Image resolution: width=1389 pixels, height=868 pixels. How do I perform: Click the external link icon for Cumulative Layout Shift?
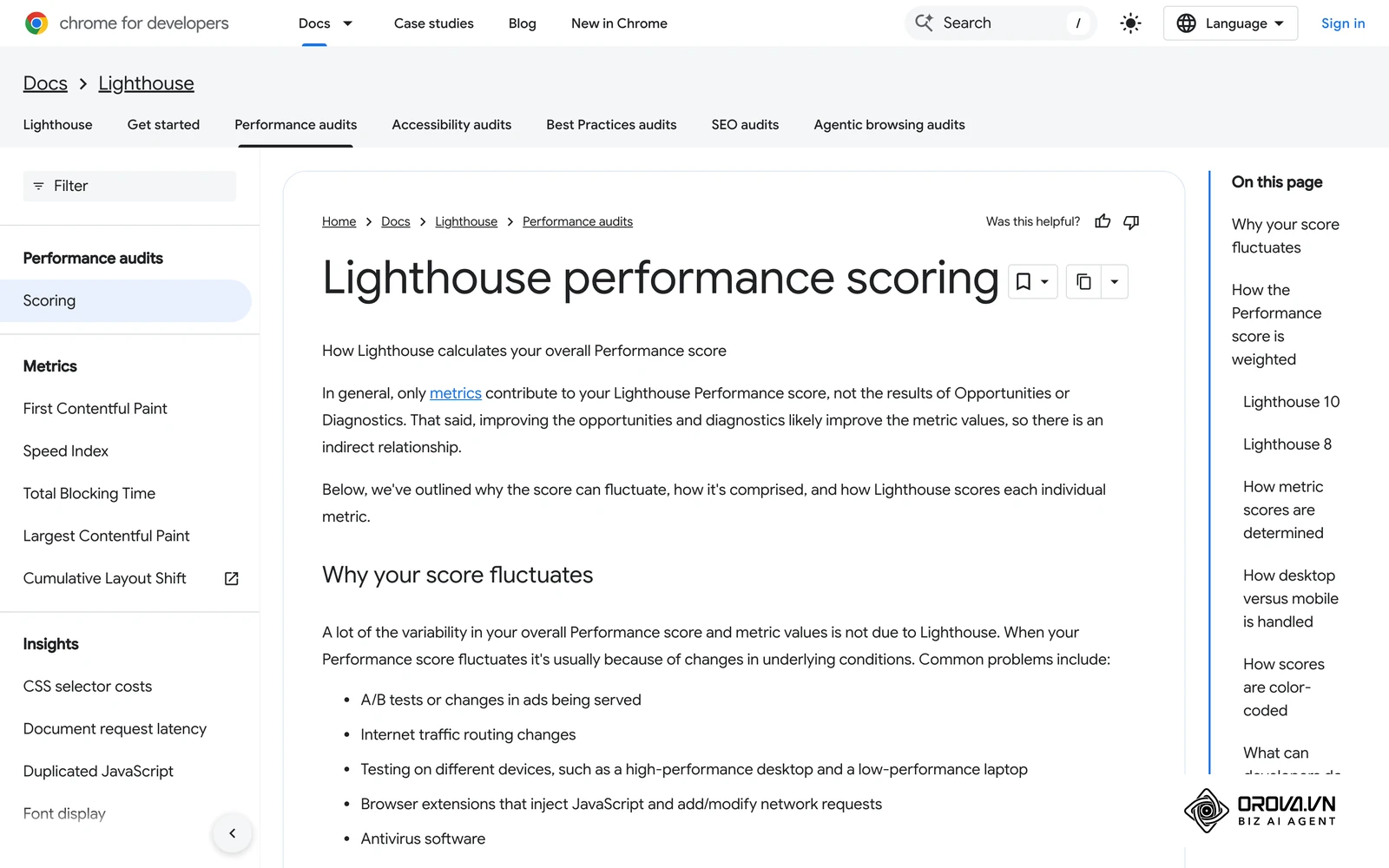point(232,578)
